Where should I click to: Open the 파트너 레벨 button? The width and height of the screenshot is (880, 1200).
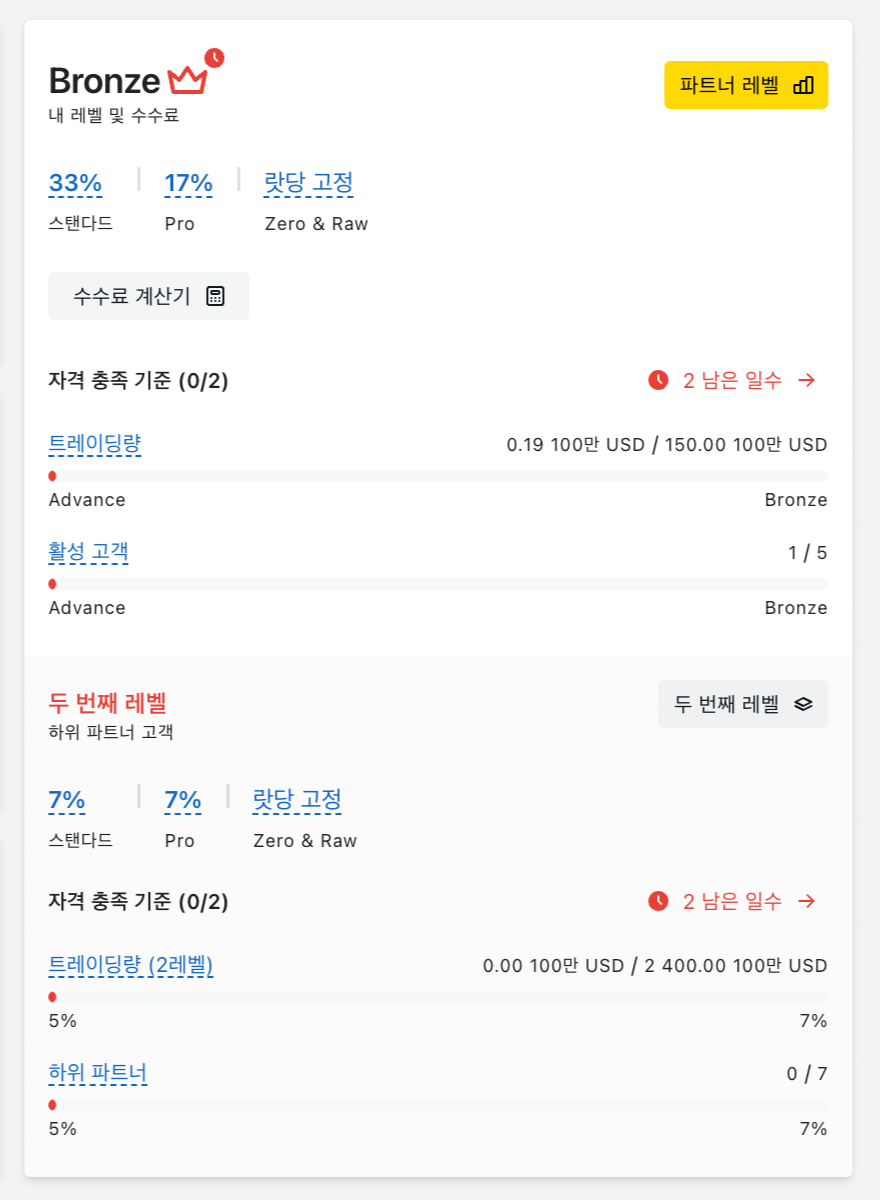[x=746, y=85]
